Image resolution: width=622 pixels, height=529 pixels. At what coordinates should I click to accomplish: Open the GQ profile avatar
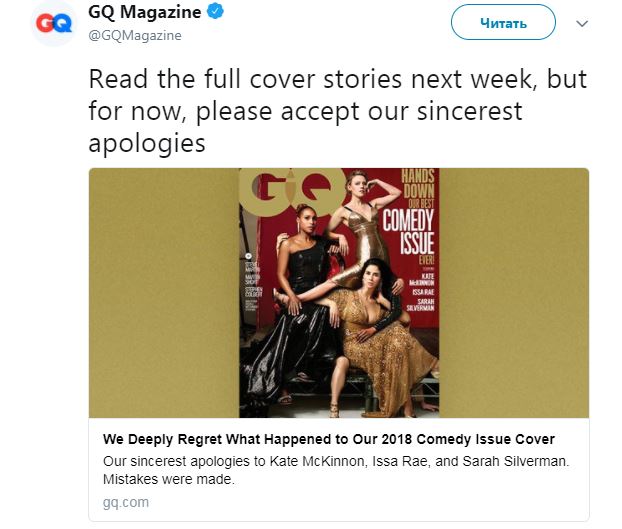(x=54, y=23)
